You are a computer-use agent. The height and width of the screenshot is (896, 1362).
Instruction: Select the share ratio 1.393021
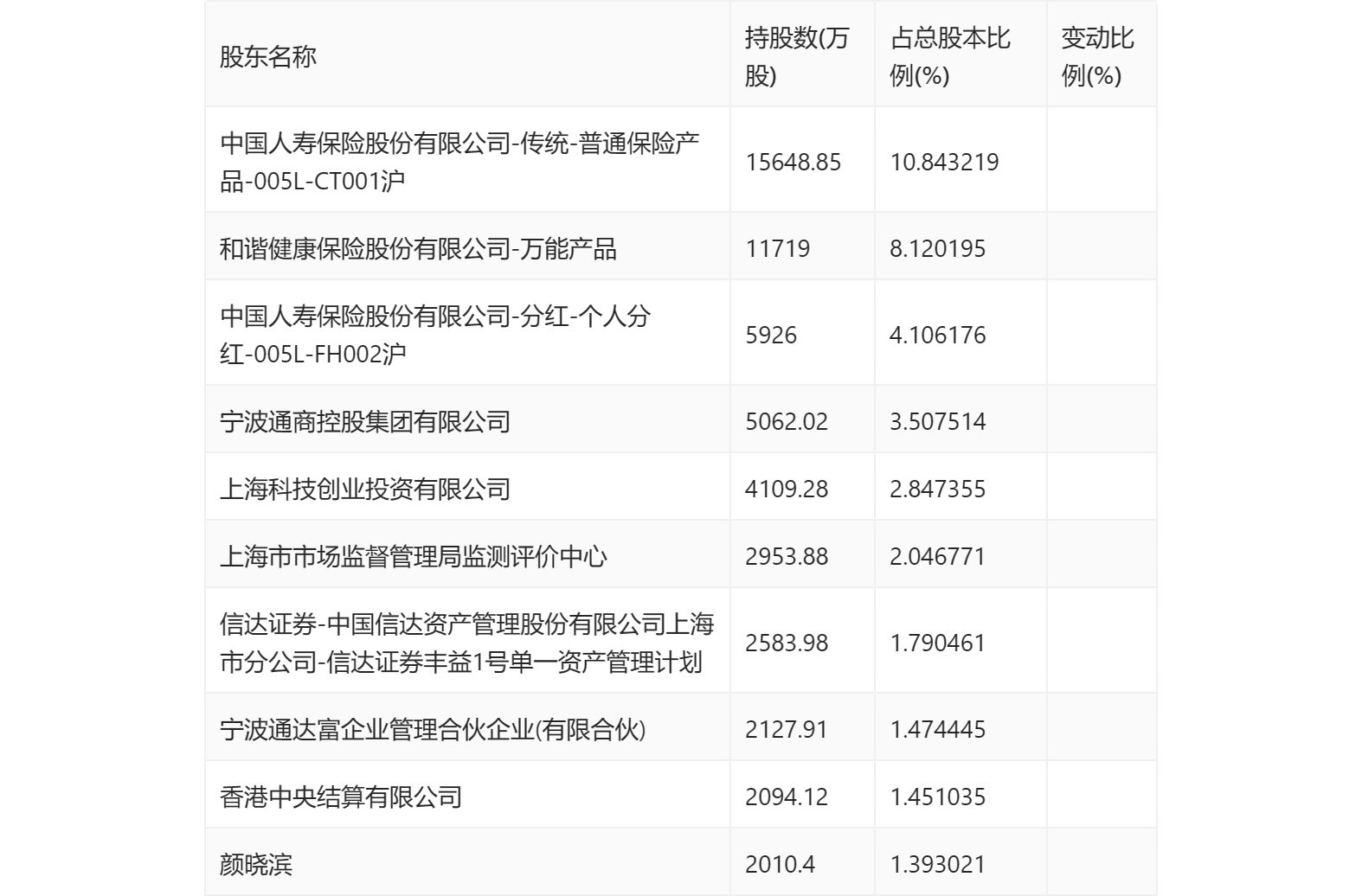[x=937, y=865]
